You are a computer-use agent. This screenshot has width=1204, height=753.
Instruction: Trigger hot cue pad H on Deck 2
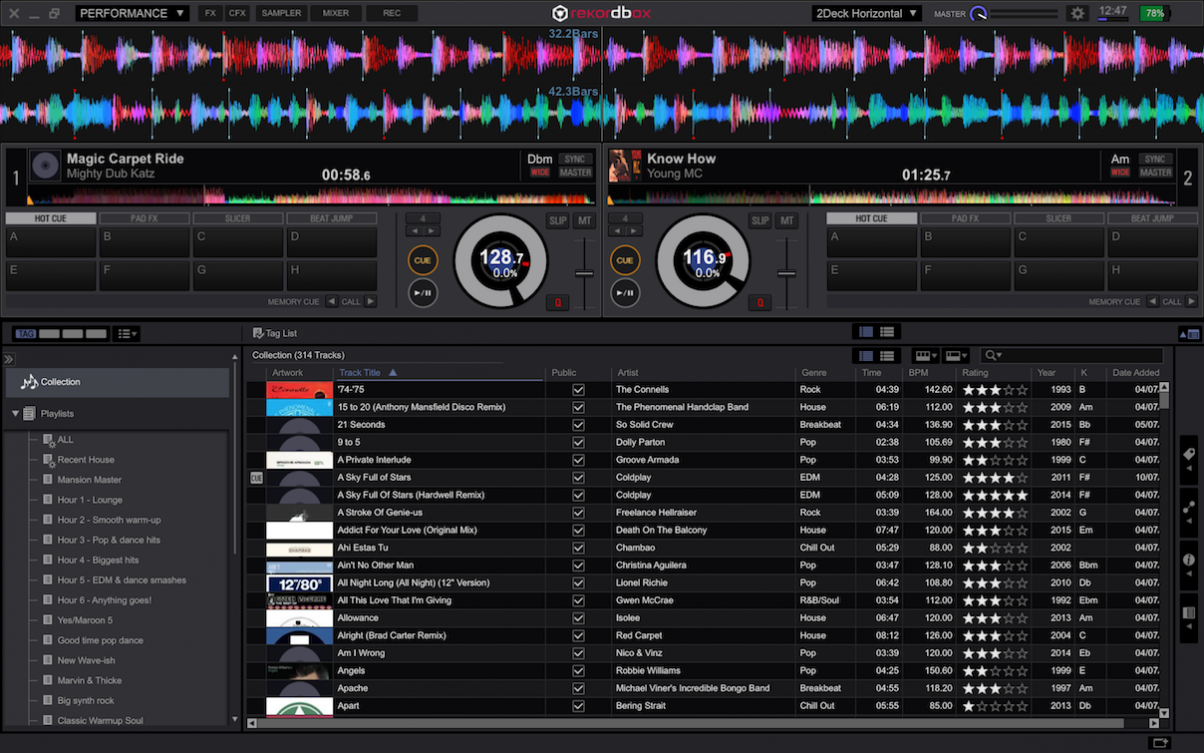tap(1152, 275)
